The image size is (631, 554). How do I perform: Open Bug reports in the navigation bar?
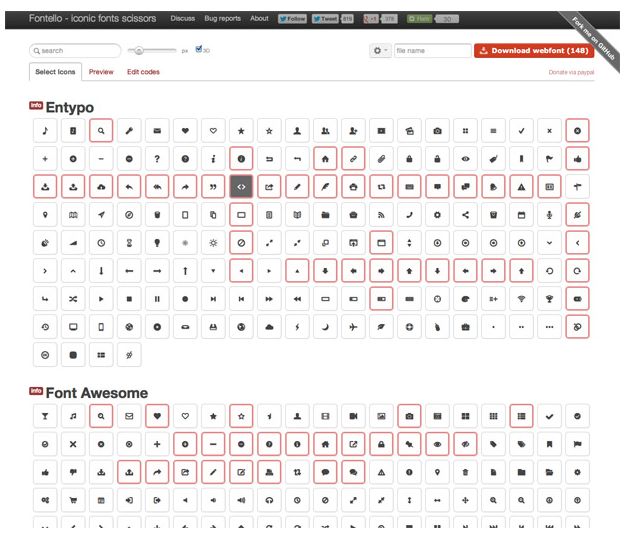(222, 19)
